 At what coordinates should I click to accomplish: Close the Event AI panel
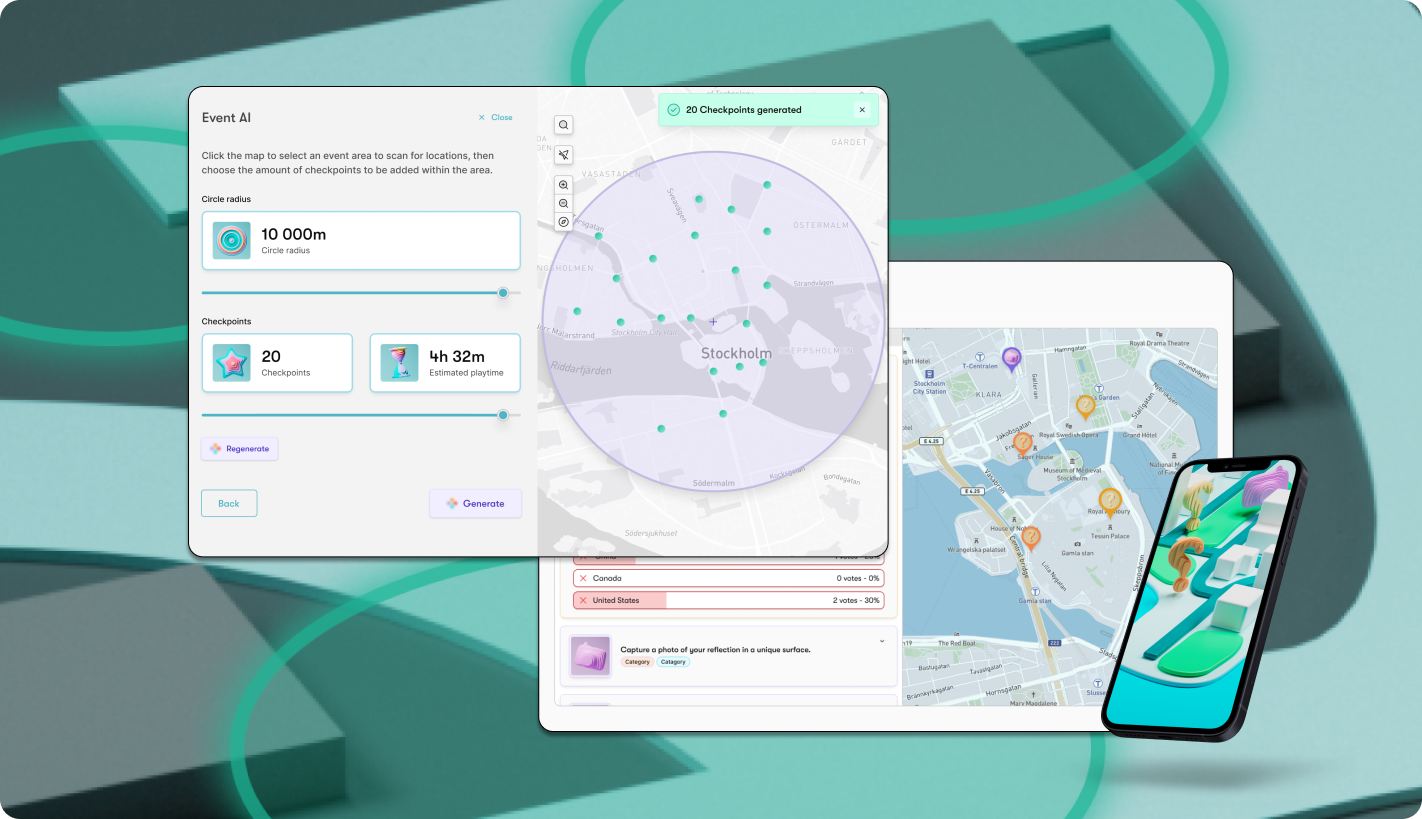pos(495,117)
